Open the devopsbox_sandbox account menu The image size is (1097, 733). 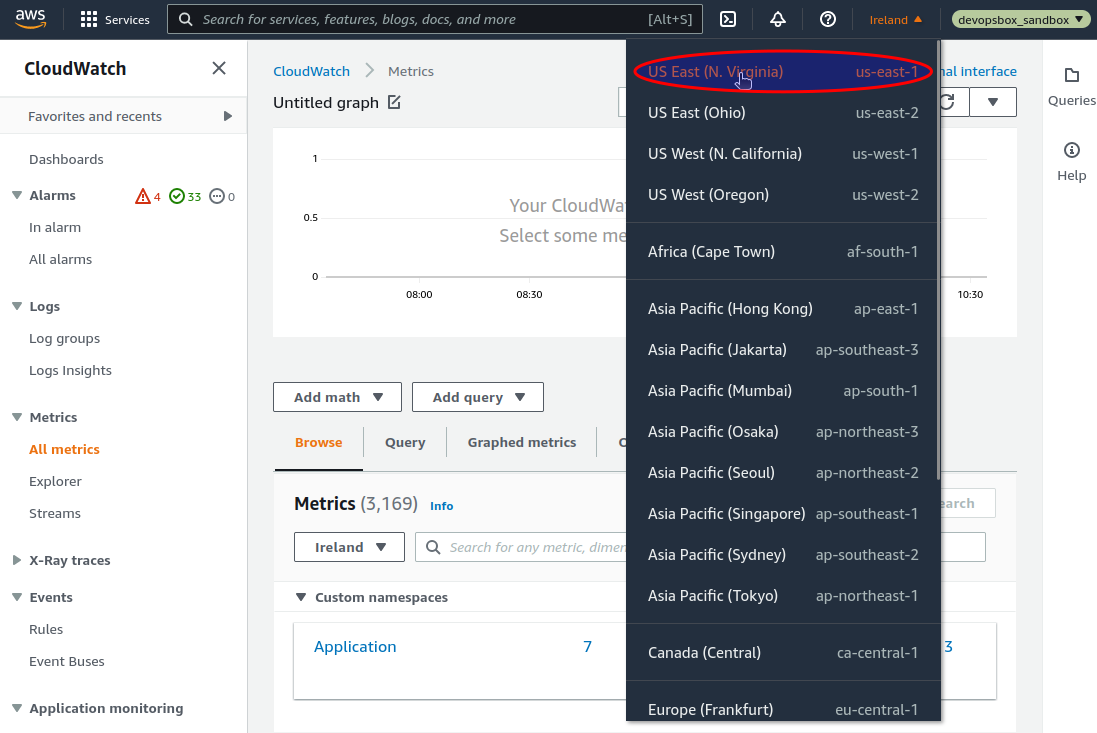pos(1020,18)
